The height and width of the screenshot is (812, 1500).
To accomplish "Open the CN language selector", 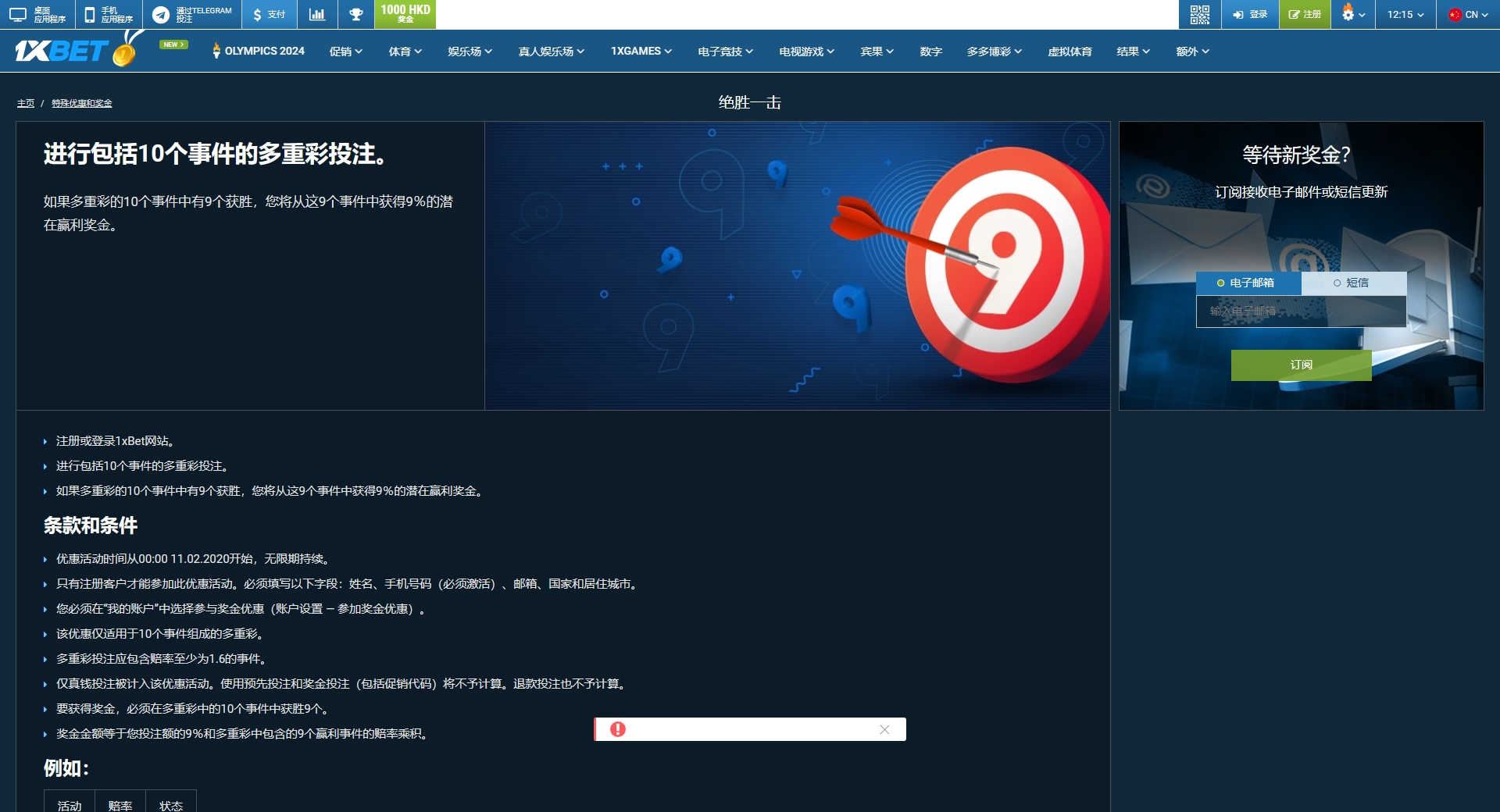I will 1468,14.
